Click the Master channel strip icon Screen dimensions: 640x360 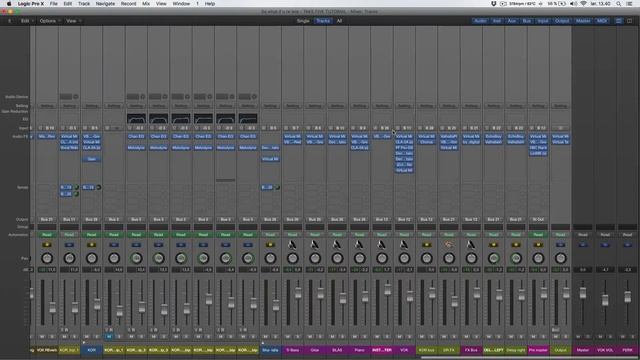[583, 245]
